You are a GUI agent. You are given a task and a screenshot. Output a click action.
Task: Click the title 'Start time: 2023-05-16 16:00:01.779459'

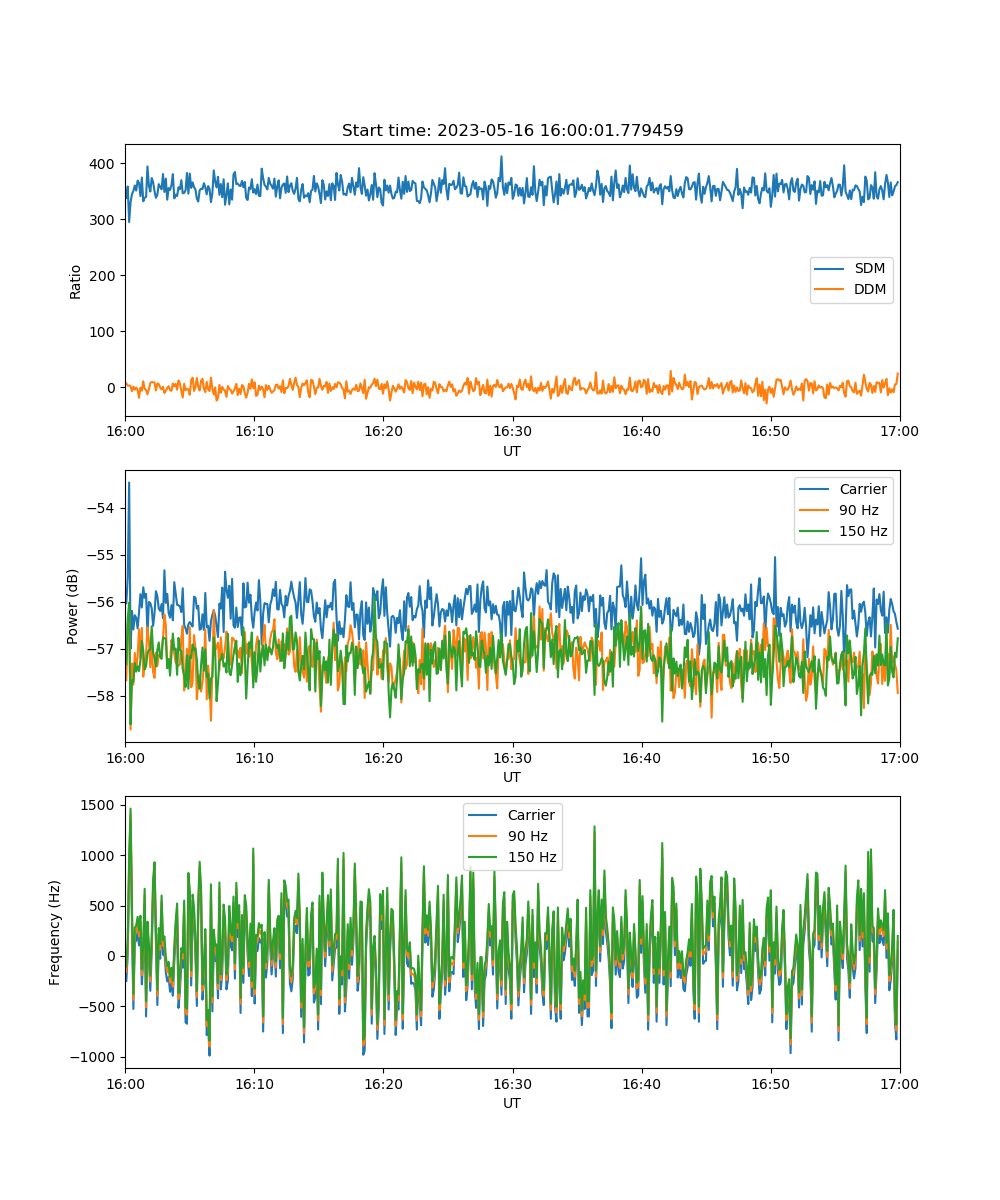512,131
